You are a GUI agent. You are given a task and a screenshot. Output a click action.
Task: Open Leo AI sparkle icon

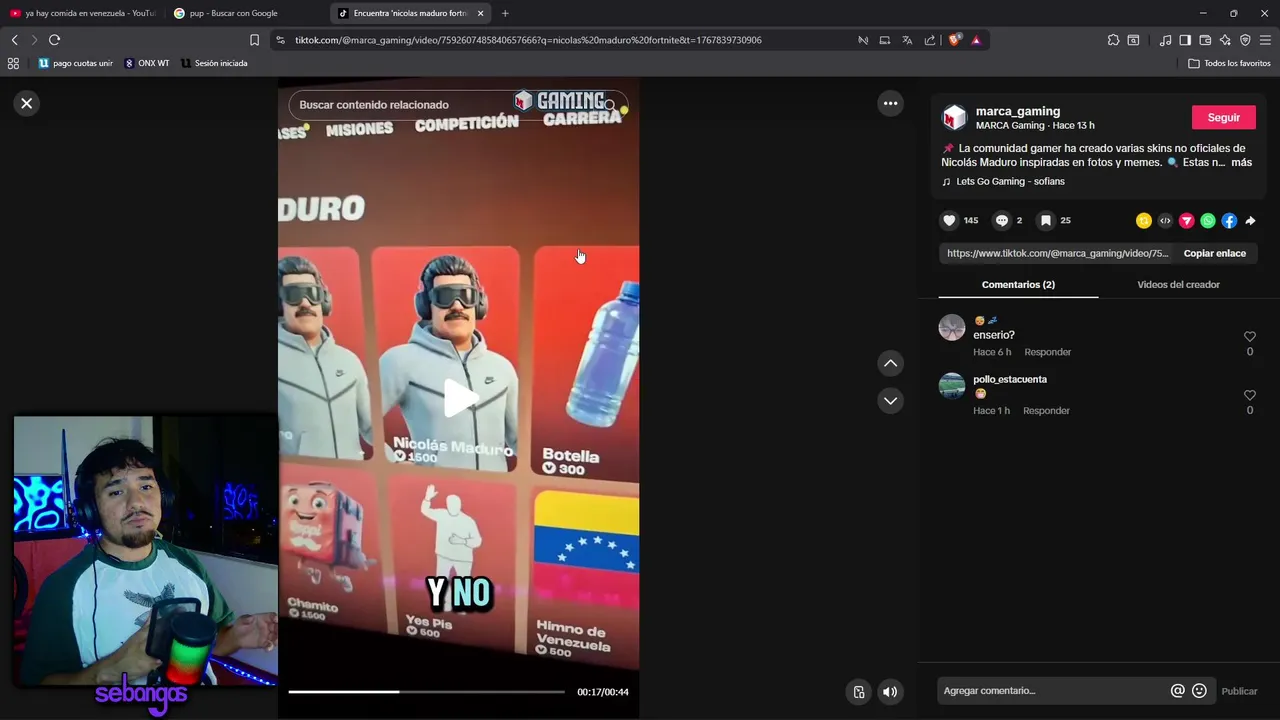click(x=1225, y=40)
